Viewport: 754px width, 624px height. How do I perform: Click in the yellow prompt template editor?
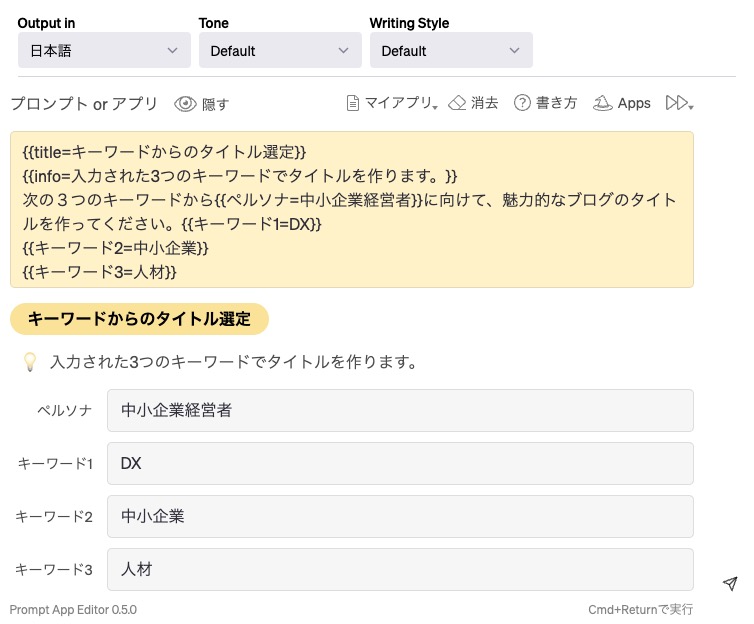tap(351, 209)
